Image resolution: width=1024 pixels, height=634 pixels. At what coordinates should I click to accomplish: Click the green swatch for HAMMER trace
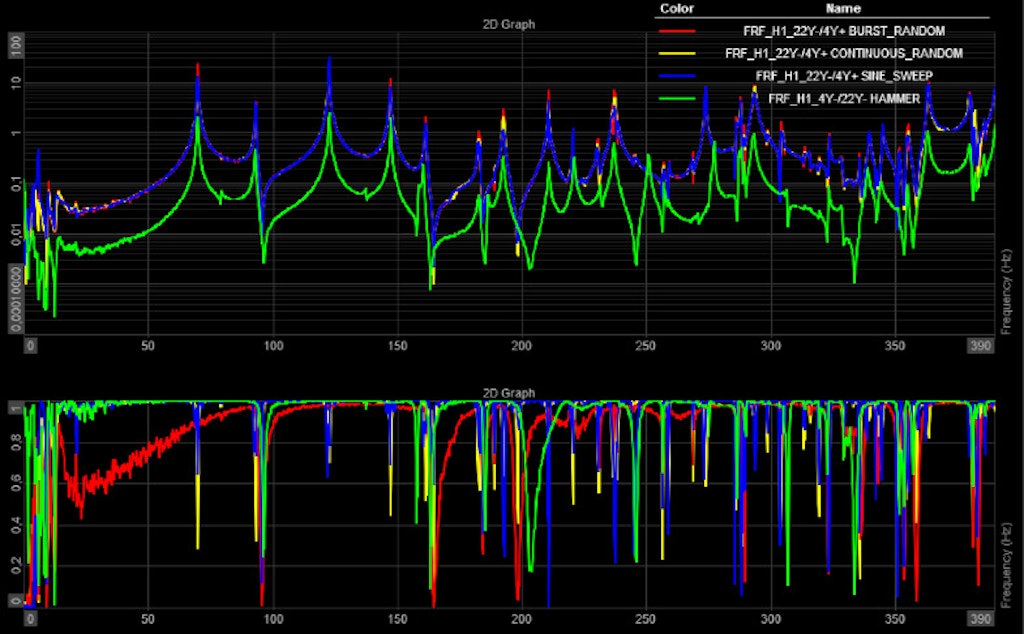(x=677, y=99)
